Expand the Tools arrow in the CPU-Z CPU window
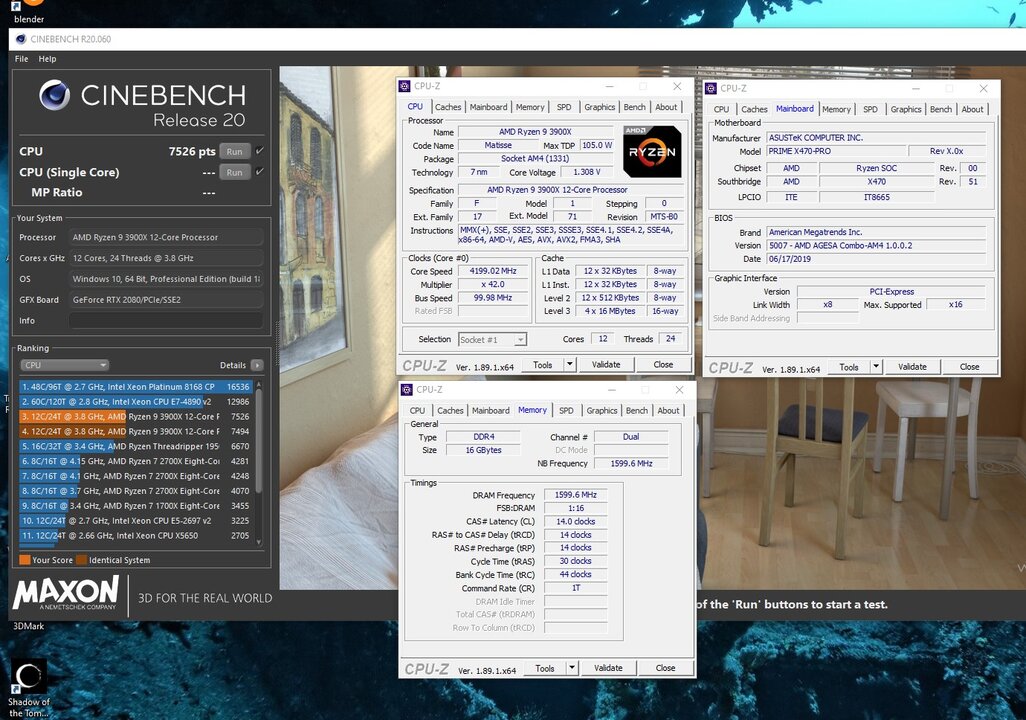Viewport: 1026px width, 720px height. click(x=570, y=365)
